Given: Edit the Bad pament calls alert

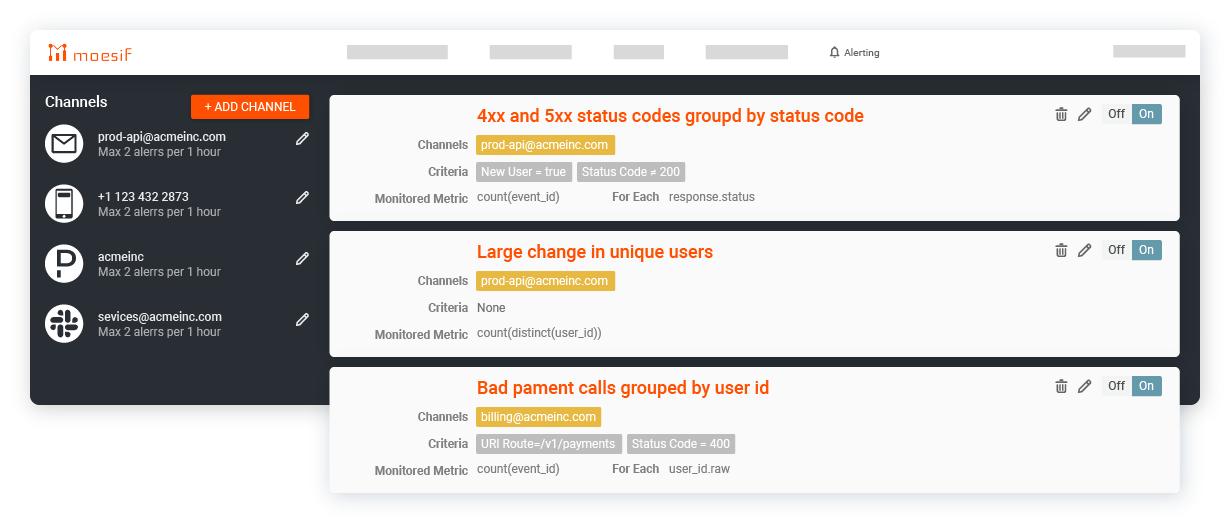Looking at the screenshot, I should [1084, 386].
